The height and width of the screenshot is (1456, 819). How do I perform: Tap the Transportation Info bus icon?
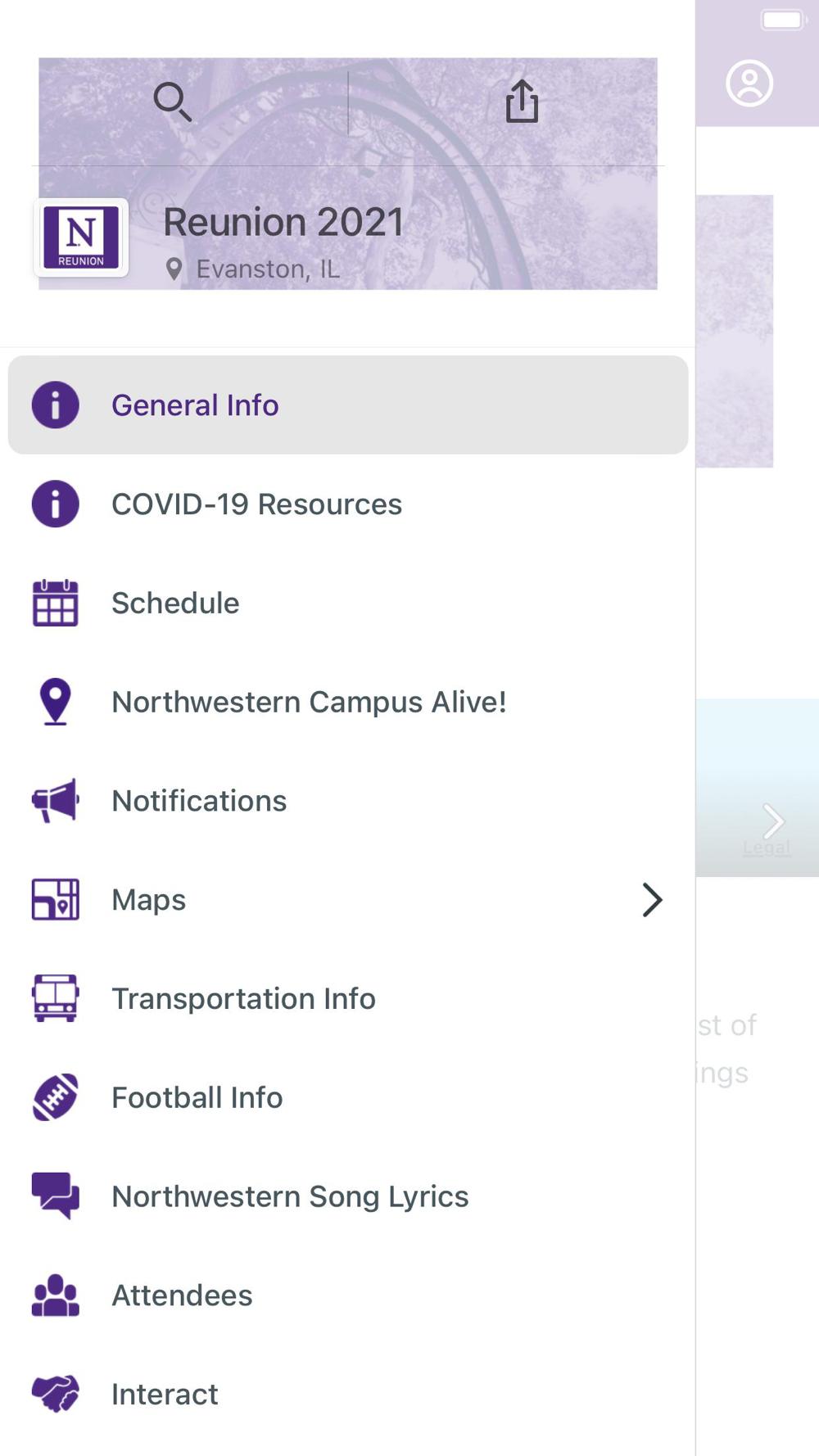(x=56, y=998)
